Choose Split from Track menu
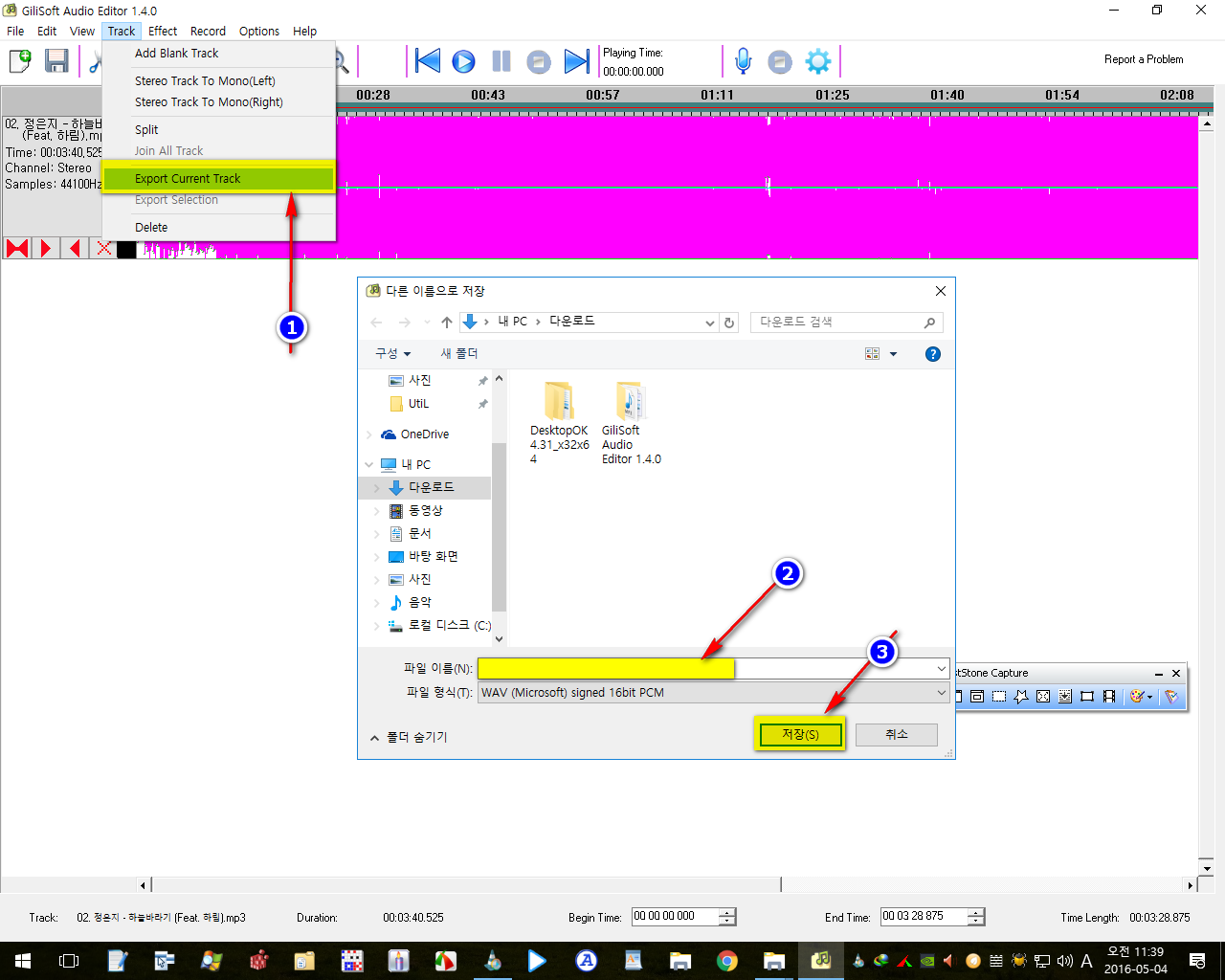 coord(219,130)
